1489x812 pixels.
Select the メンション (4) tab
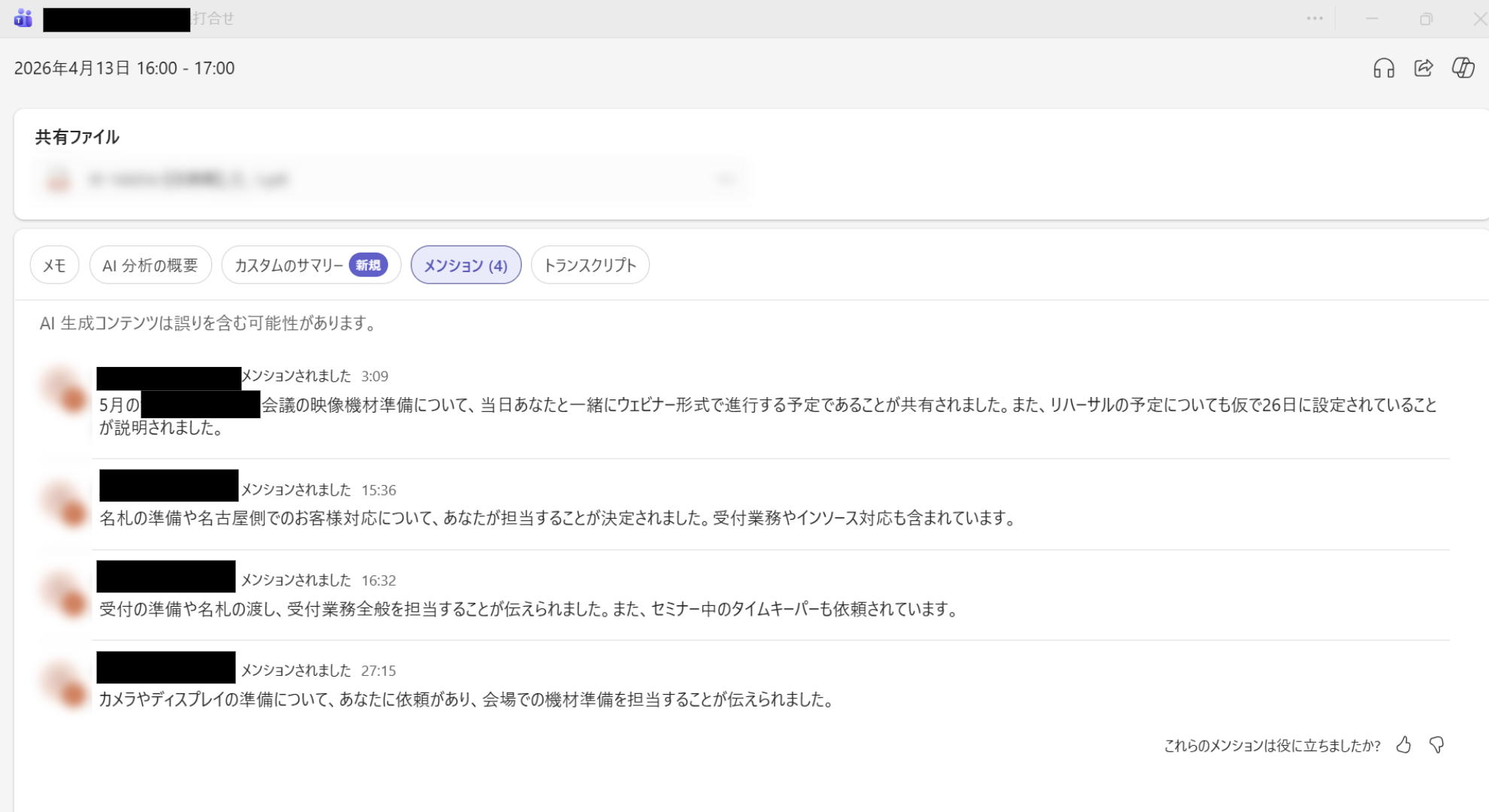466,265
